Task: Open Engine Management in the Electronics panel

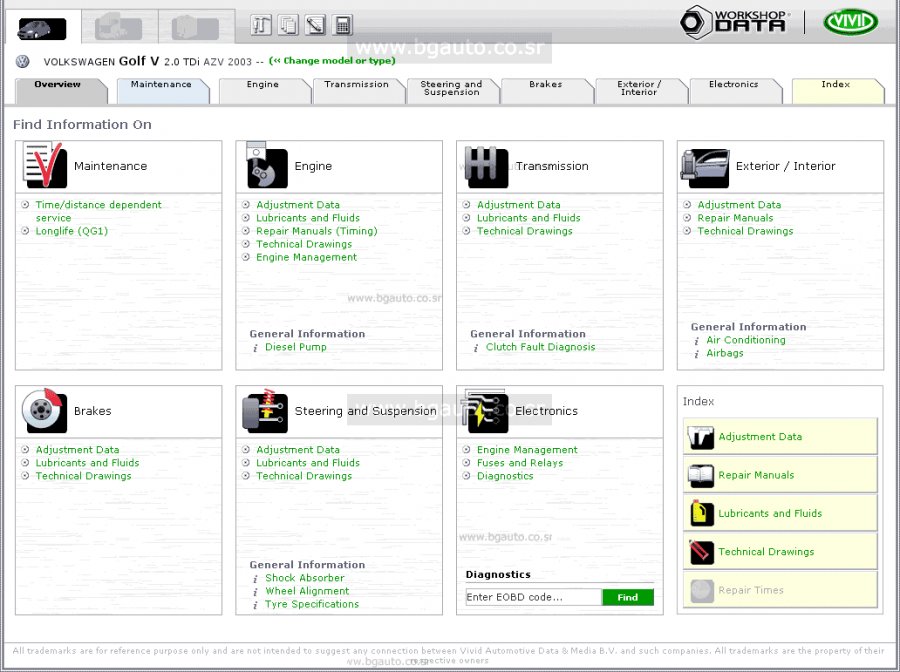Action: 527,450
